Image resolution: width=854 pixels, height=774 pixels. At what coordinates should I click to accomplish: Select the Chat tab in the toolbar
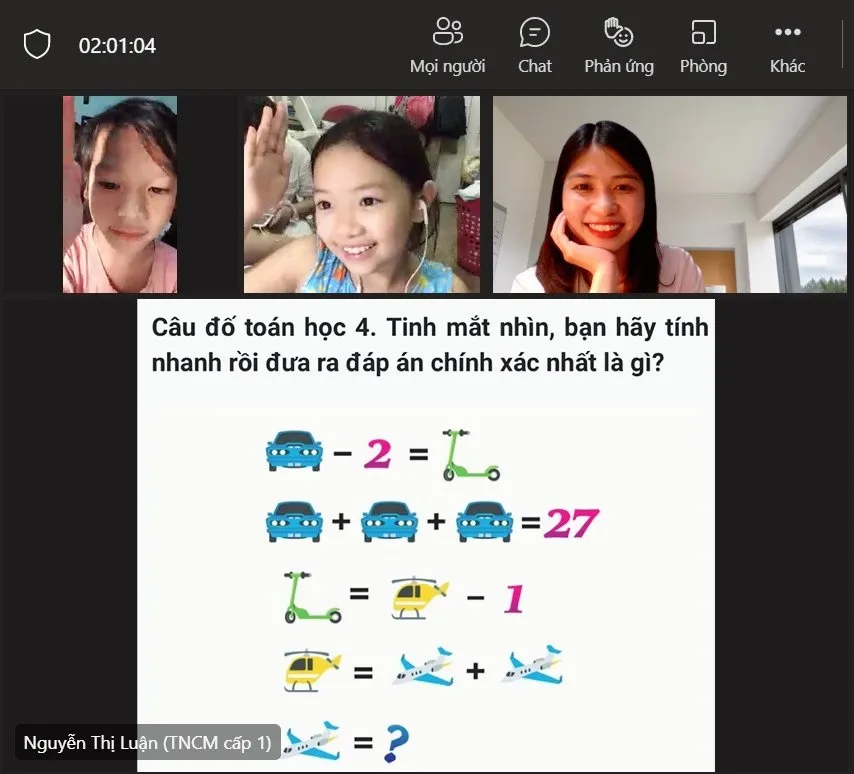click(535, 42)
